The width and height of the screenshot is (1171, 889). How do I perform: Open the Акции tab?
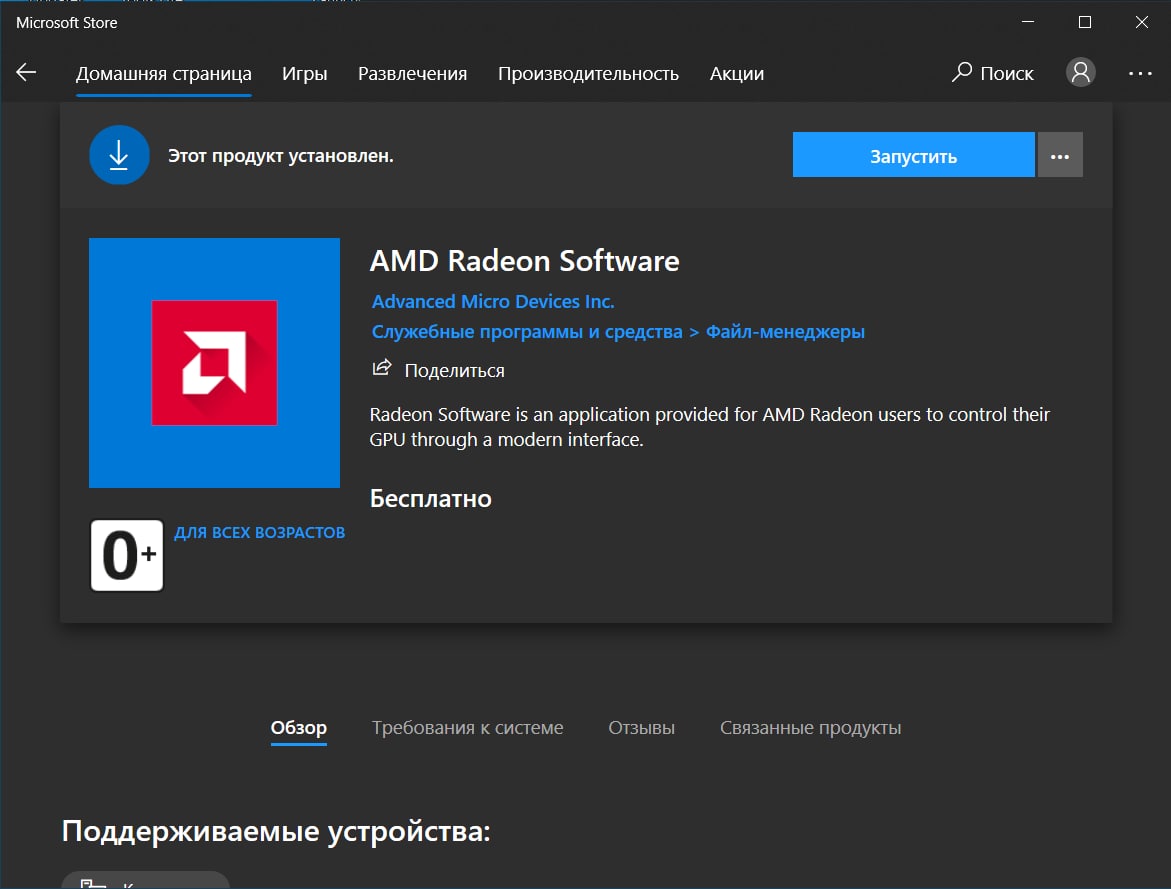coord(736,74)
